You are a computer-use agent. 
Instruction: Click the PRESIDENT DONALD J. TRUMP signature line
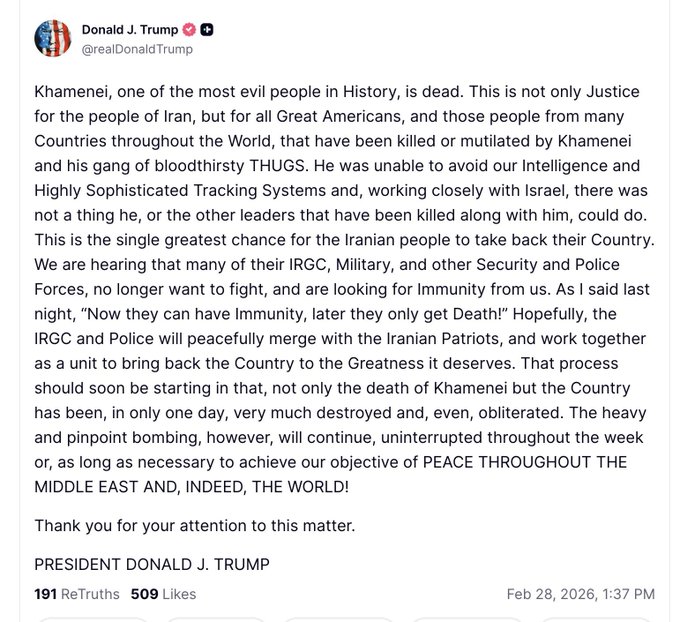tap(152, 564)
